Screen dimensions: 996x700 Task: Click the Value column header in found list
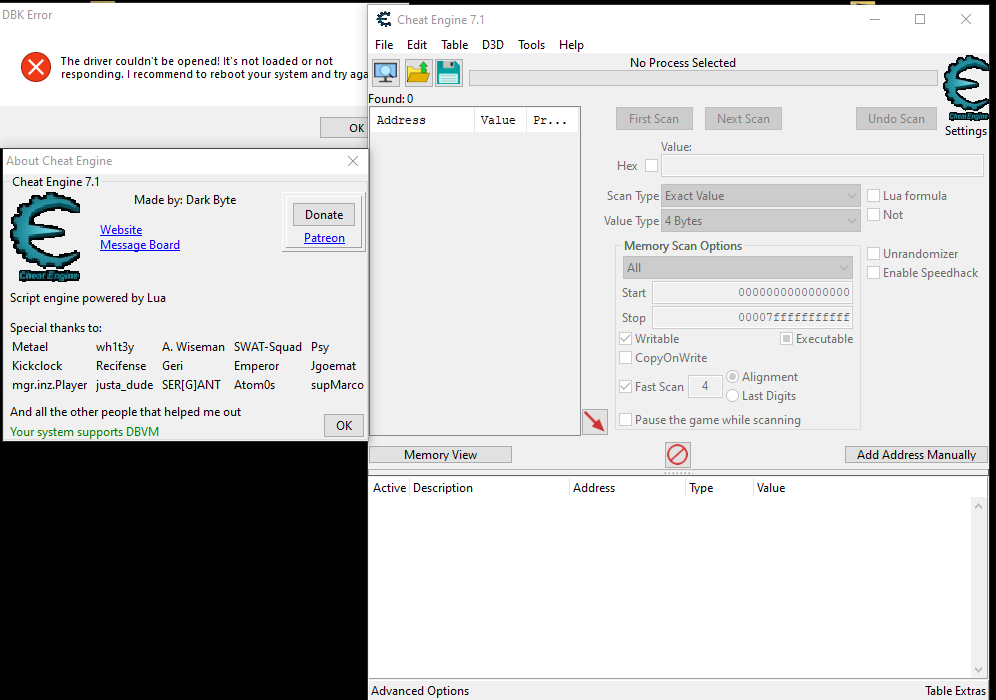click(500, 120)
